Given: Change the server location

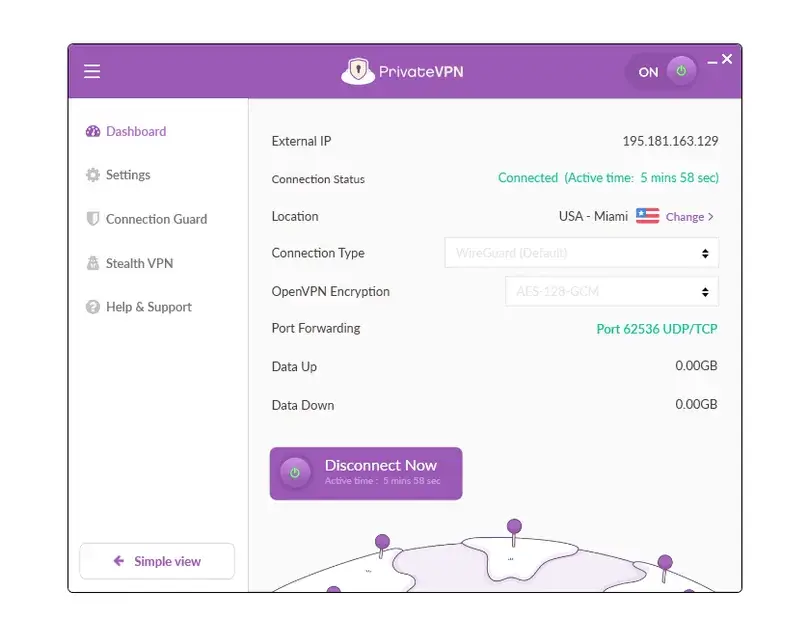Looking at the screenshot, I should (689, 217).
